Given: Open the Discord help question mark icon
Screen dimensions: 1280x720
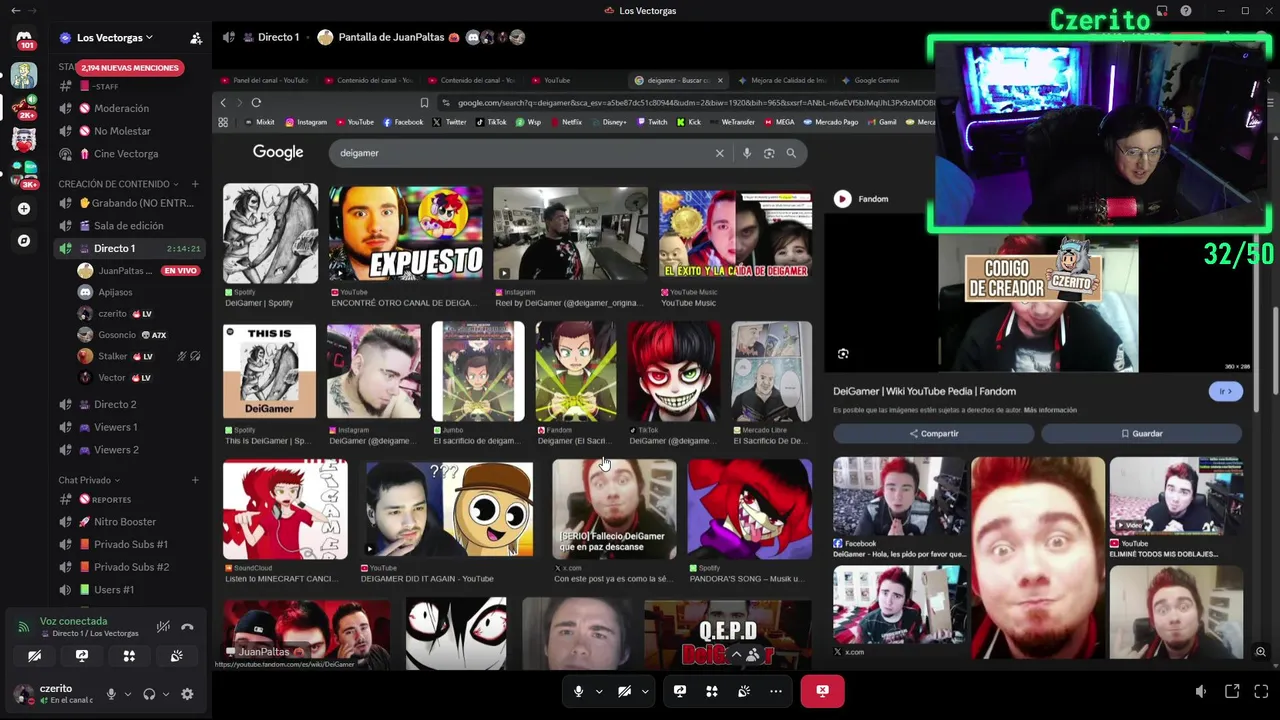Looking at the screenshot, I should click(x=1186, y=11).
